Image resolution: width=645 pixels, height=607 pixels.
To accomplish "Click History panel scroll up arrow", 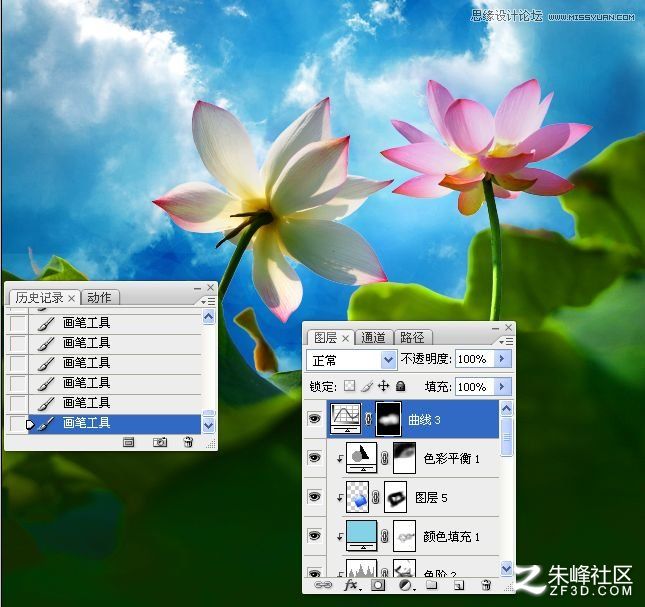I will tap(209, 317).
